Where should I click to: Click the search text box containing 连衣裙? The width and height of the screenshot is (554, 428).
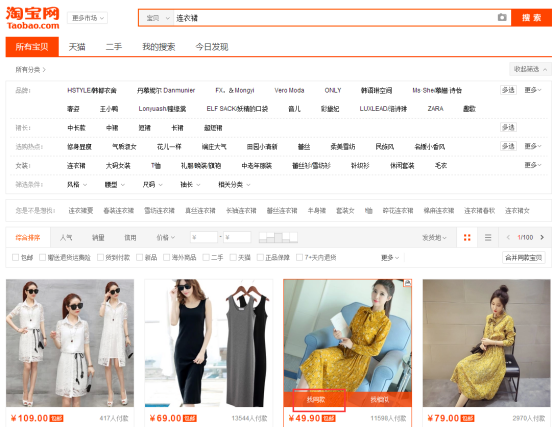335,18
